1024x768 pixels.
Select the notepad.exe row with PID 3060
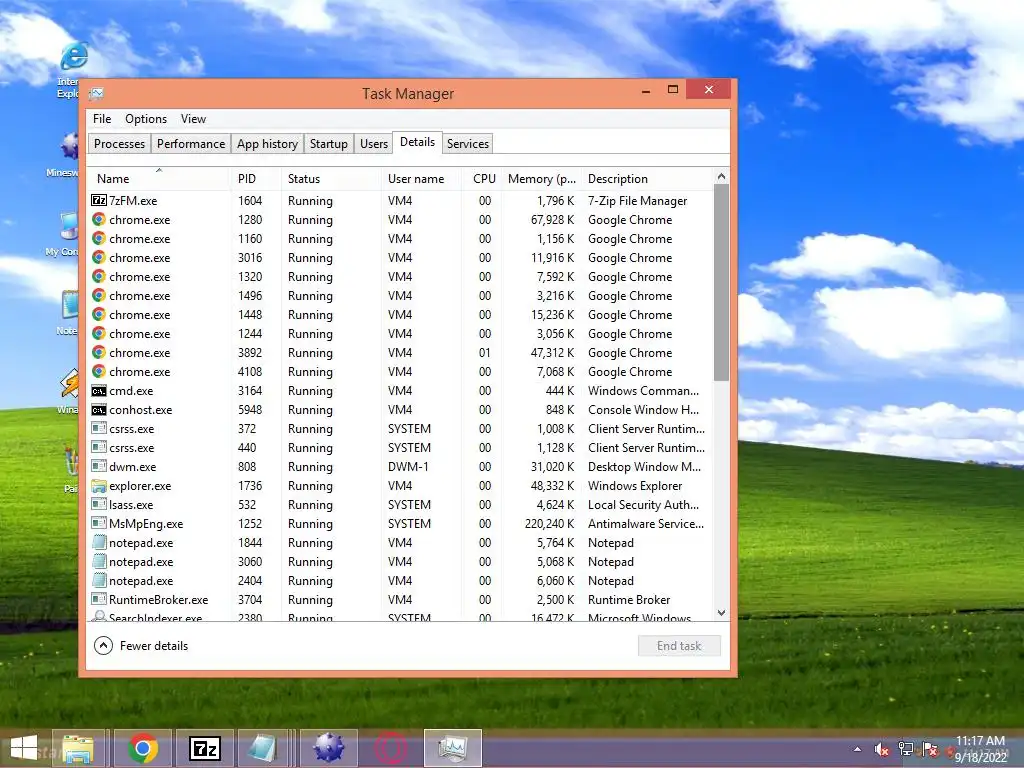click(x=400, y=562)
